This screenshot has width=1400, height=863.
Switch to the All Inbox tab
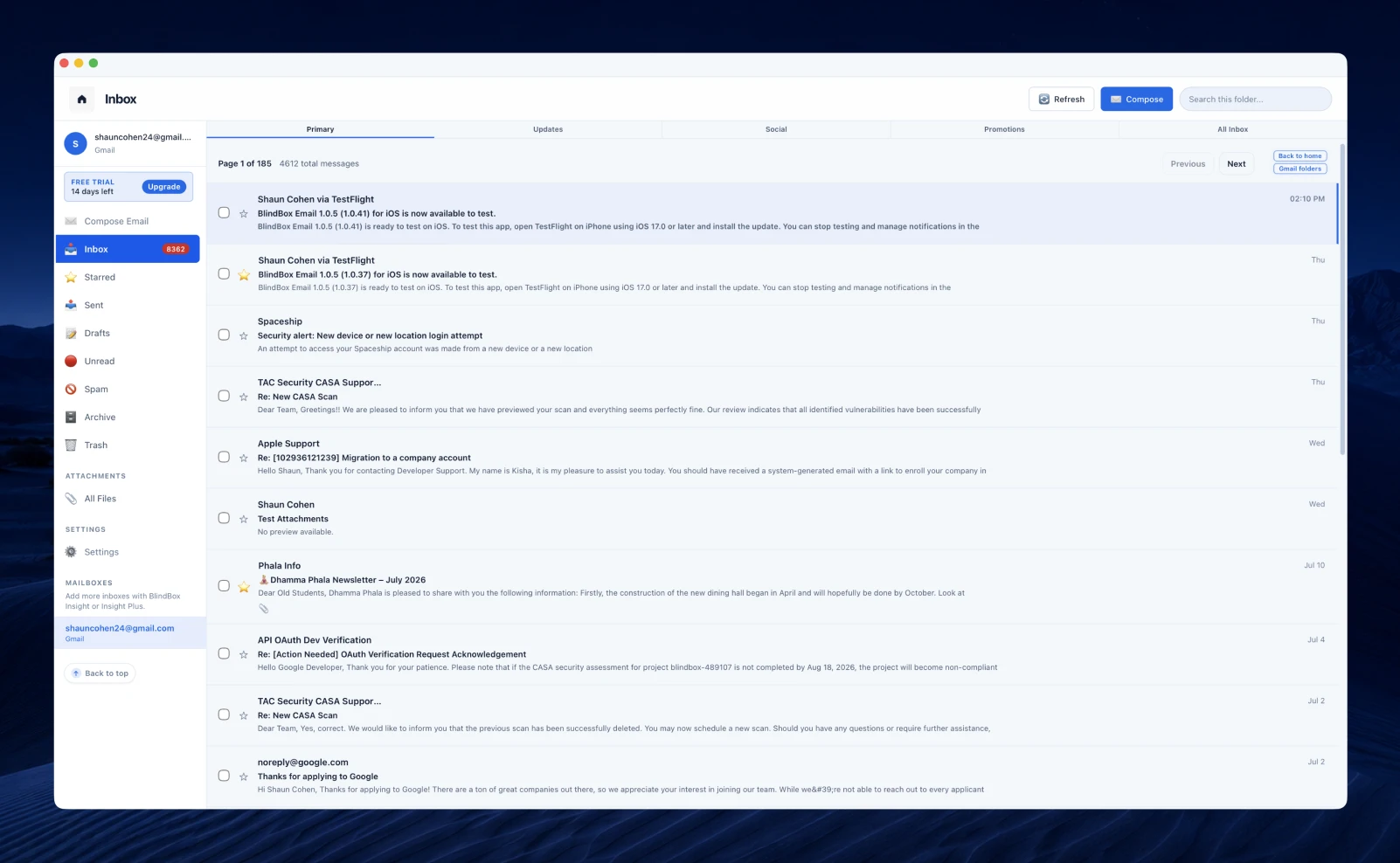click(1232, 129)
